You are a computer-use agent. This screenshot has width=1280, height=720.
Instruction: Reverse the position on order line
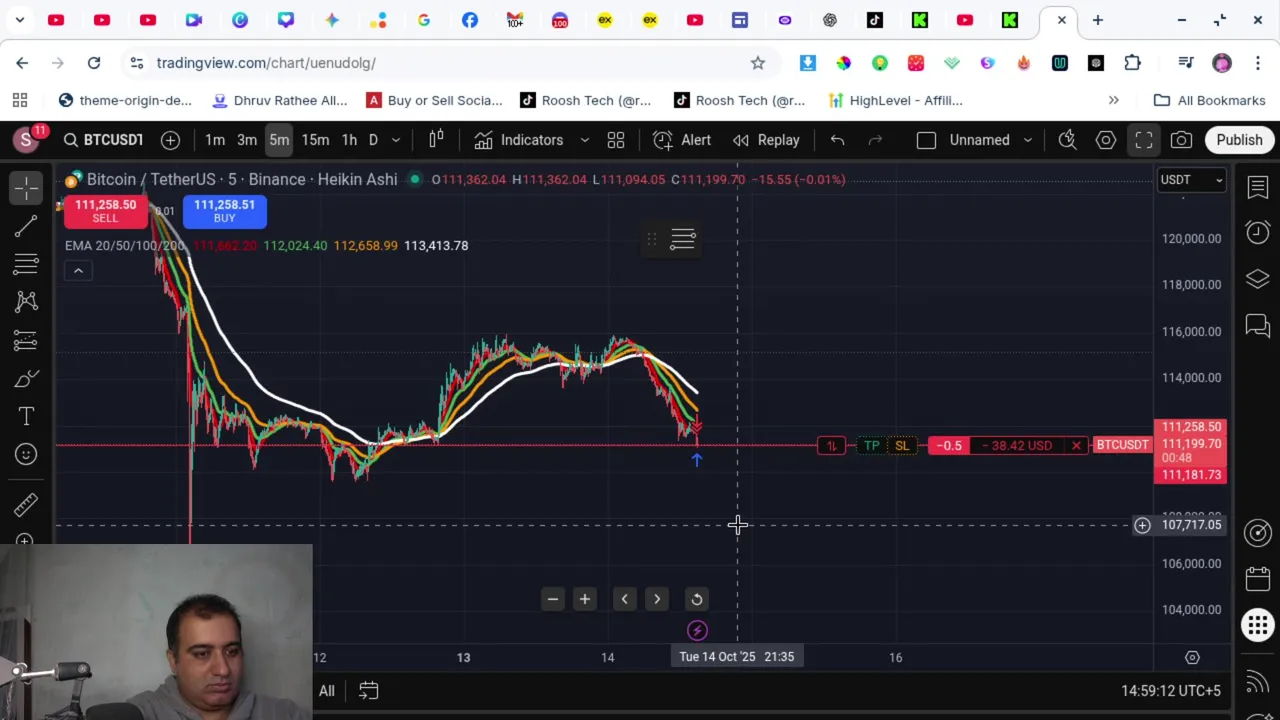(x=831, y=445)
